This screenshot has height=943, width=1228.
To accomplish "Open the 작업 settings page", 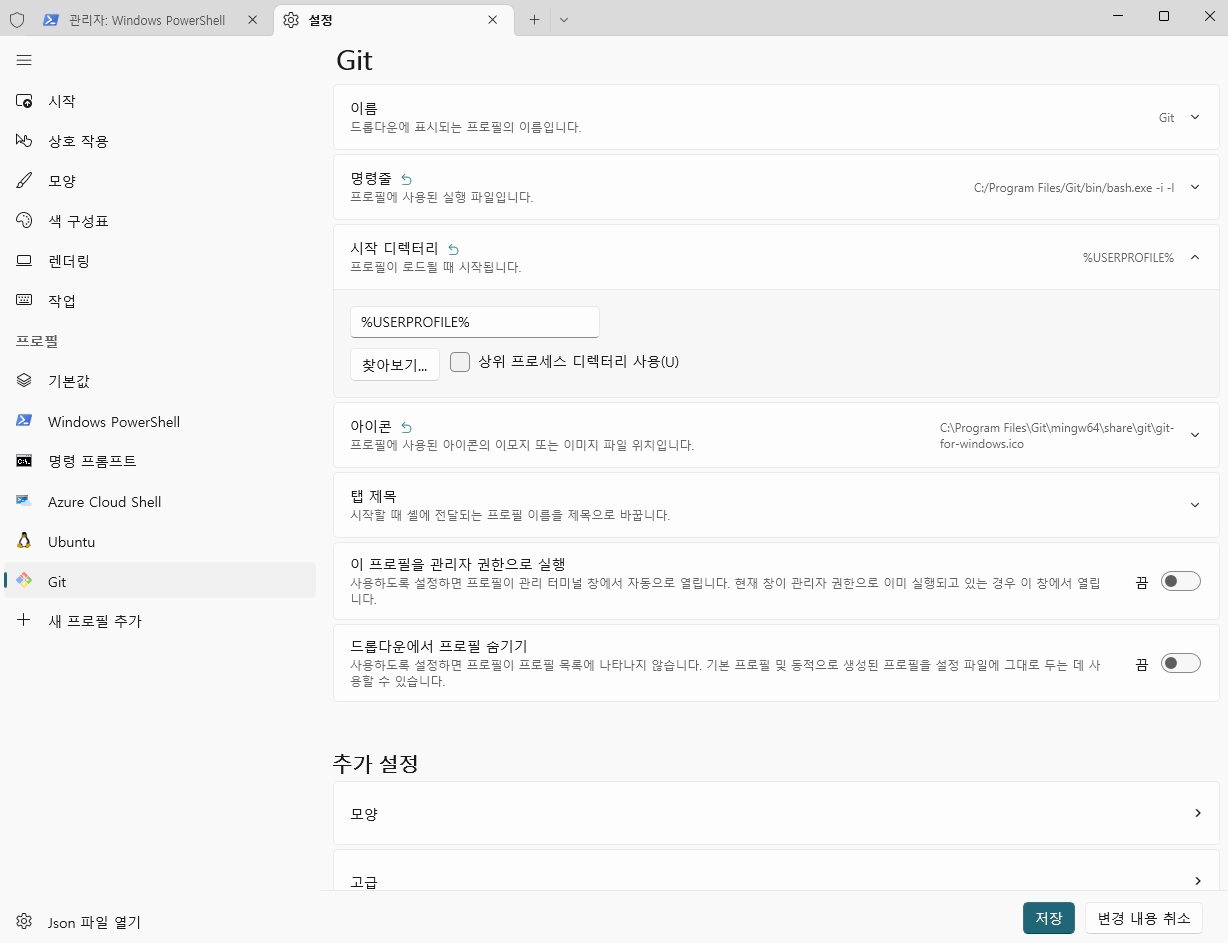I will pos(160,301).
